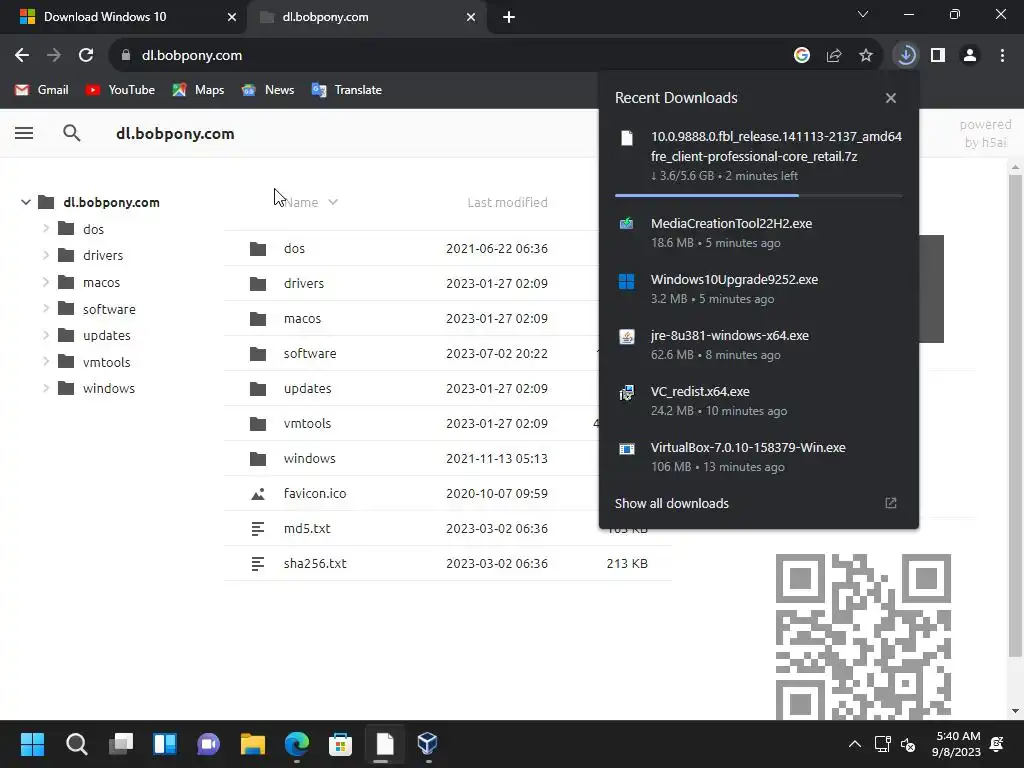
Task: Open taskbar Search
Action: click(x=76, y=744)
